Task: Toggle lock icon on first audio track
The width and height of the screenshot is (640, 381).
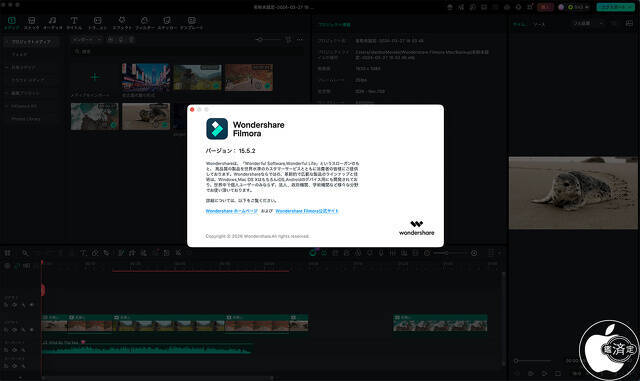Action: tap(6, 350)
